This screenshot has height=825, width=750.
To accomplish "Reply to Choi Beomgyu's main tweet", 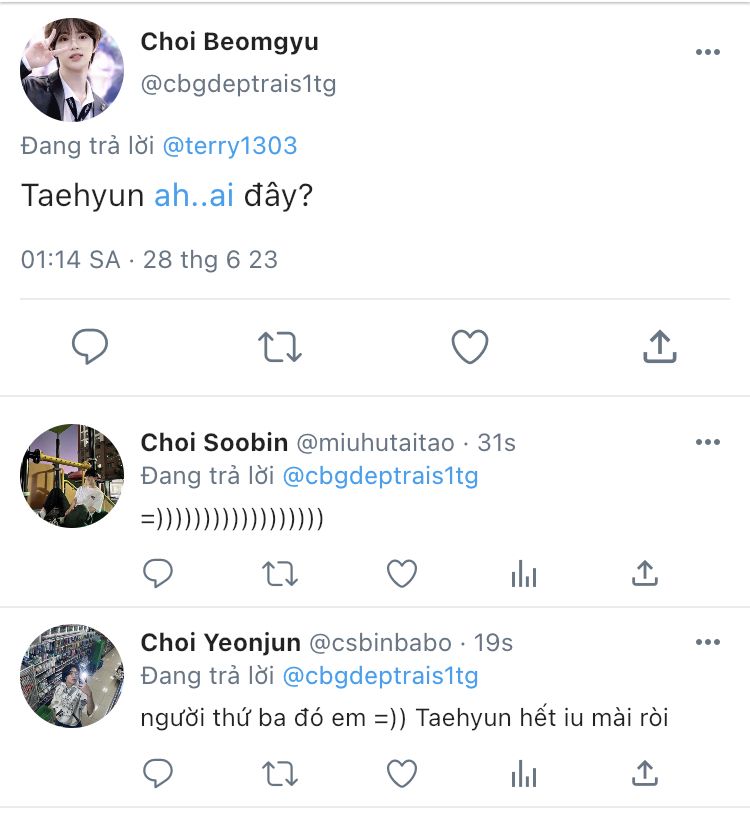I will pos(90,347).
